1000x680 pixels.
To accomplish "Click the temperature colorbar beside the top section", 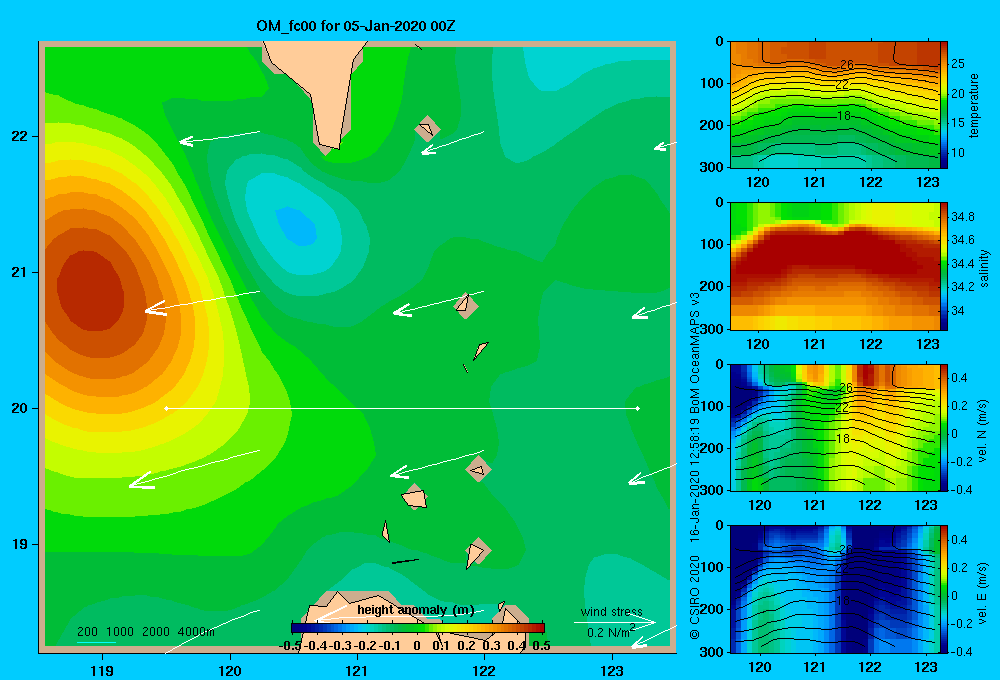I will pos(944,105).
